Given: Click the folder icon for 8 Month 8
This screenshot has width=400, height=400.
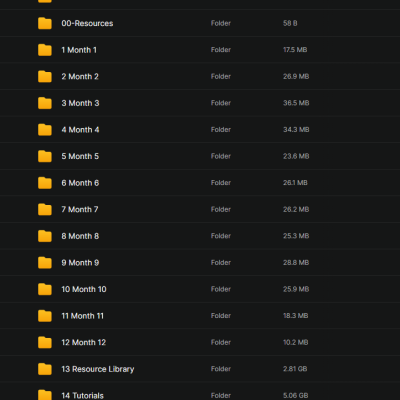Looking at the screenshot, I should 45,236.
